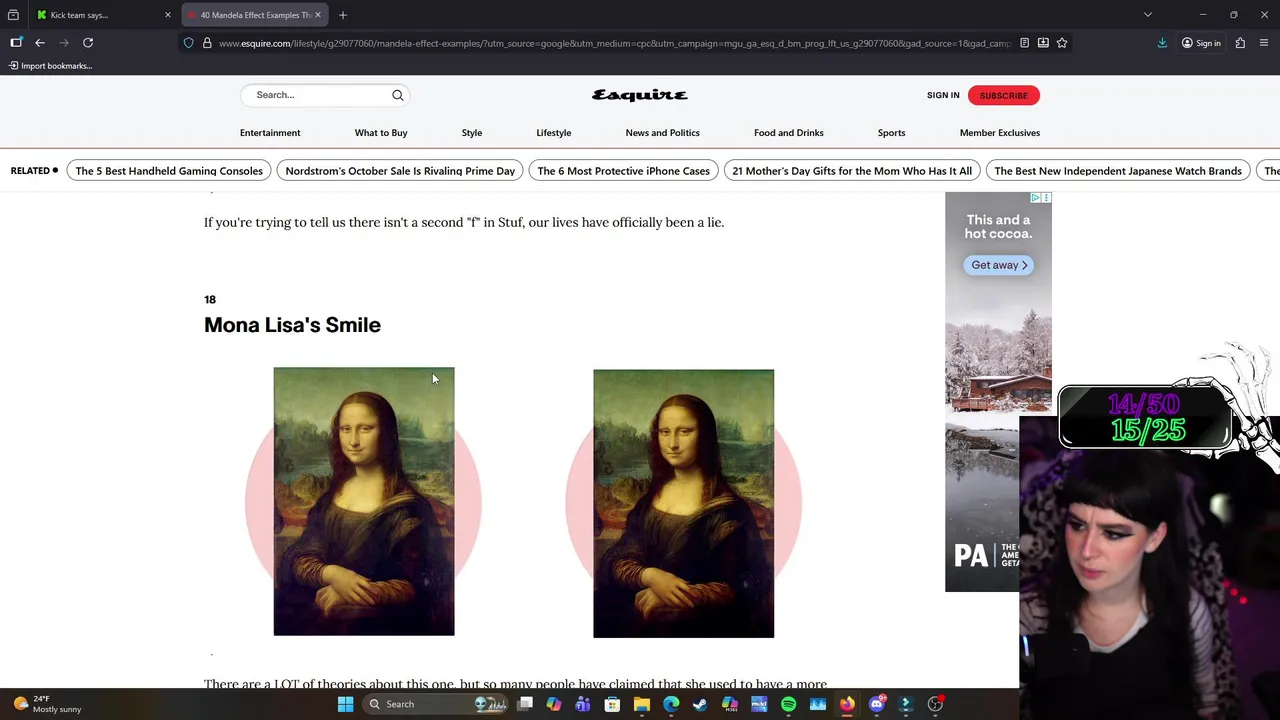Click the Firefox back arrow
The width and height of the screenshot is (1280, 720).
pos(40,43)
